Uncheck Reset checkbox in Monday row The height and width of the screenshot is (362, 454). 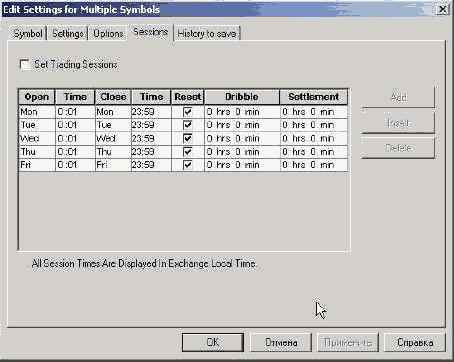click(188, 112)
